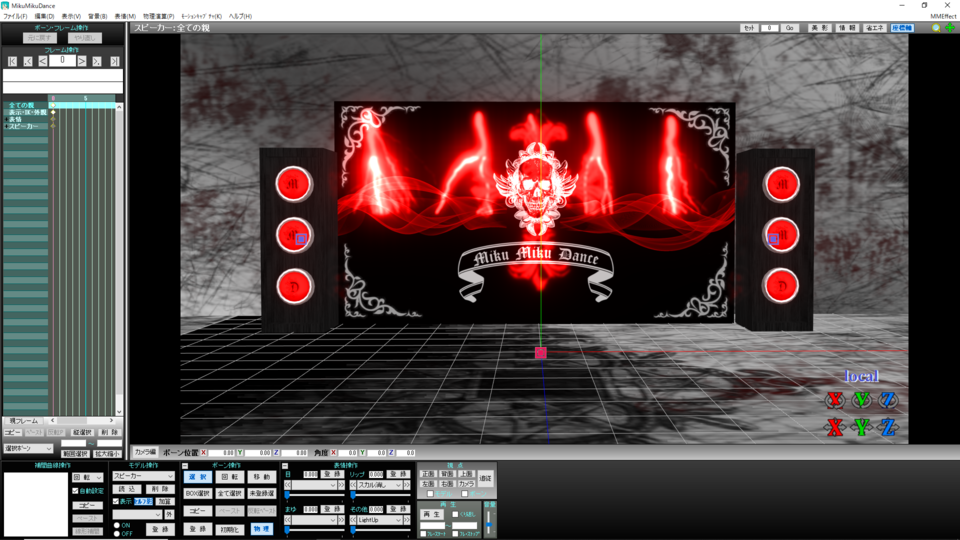Image resolution: width=960 pixels, height=540 pixels.
Task: Select the pink center bone marker
Action: (x=541, y=353)
